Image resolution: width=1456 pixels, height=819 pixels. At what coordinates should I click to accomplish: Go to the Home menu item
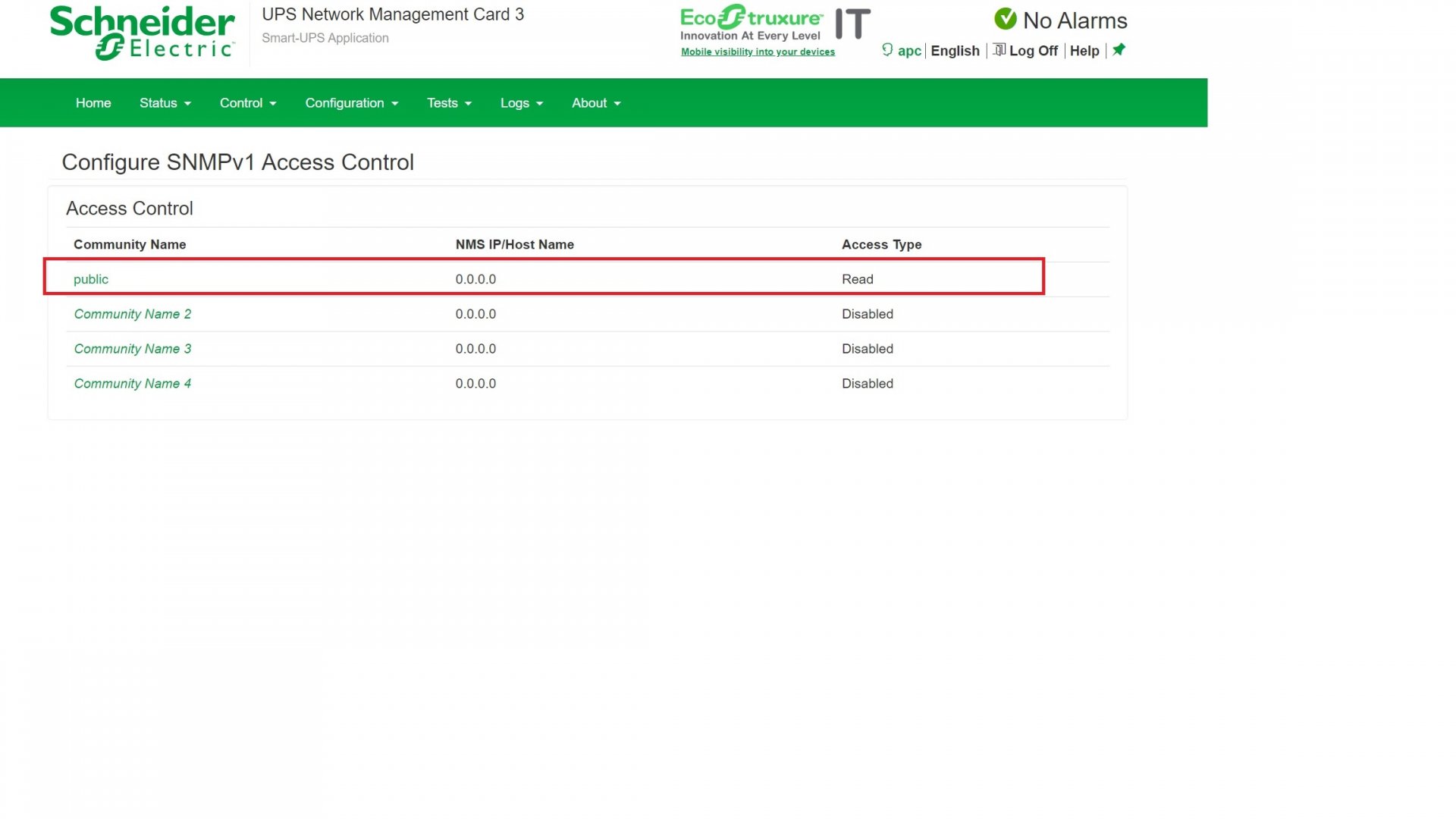(93, 103)
